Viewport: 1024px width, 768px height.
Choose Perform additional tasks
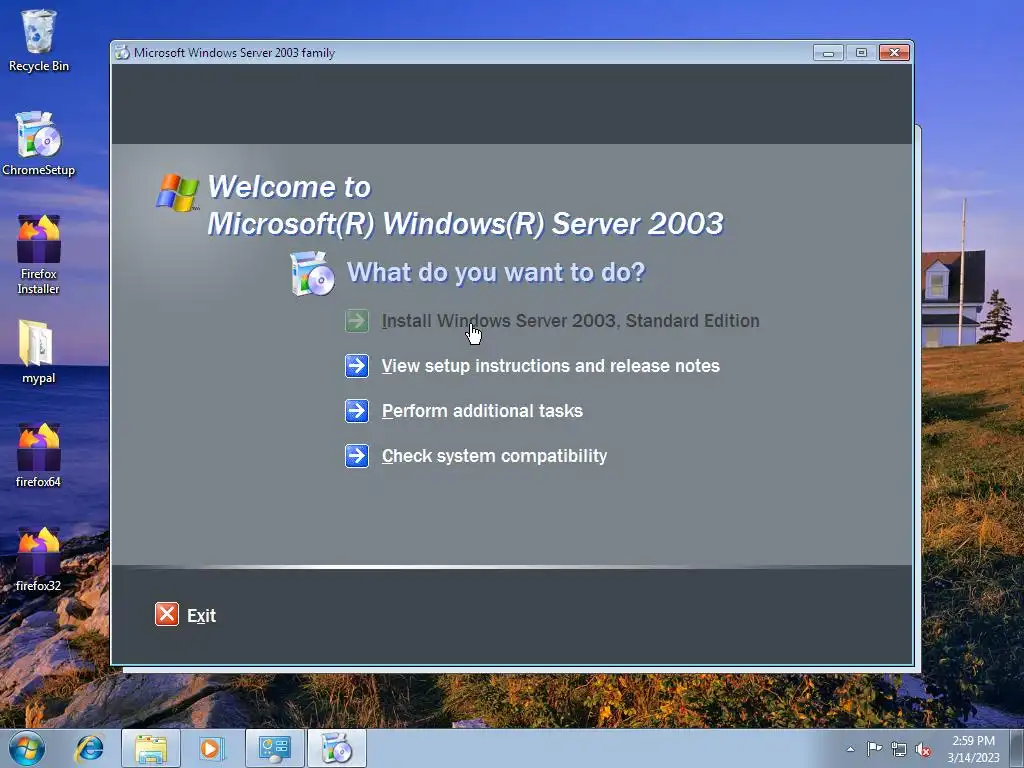[x=482, y=411]
